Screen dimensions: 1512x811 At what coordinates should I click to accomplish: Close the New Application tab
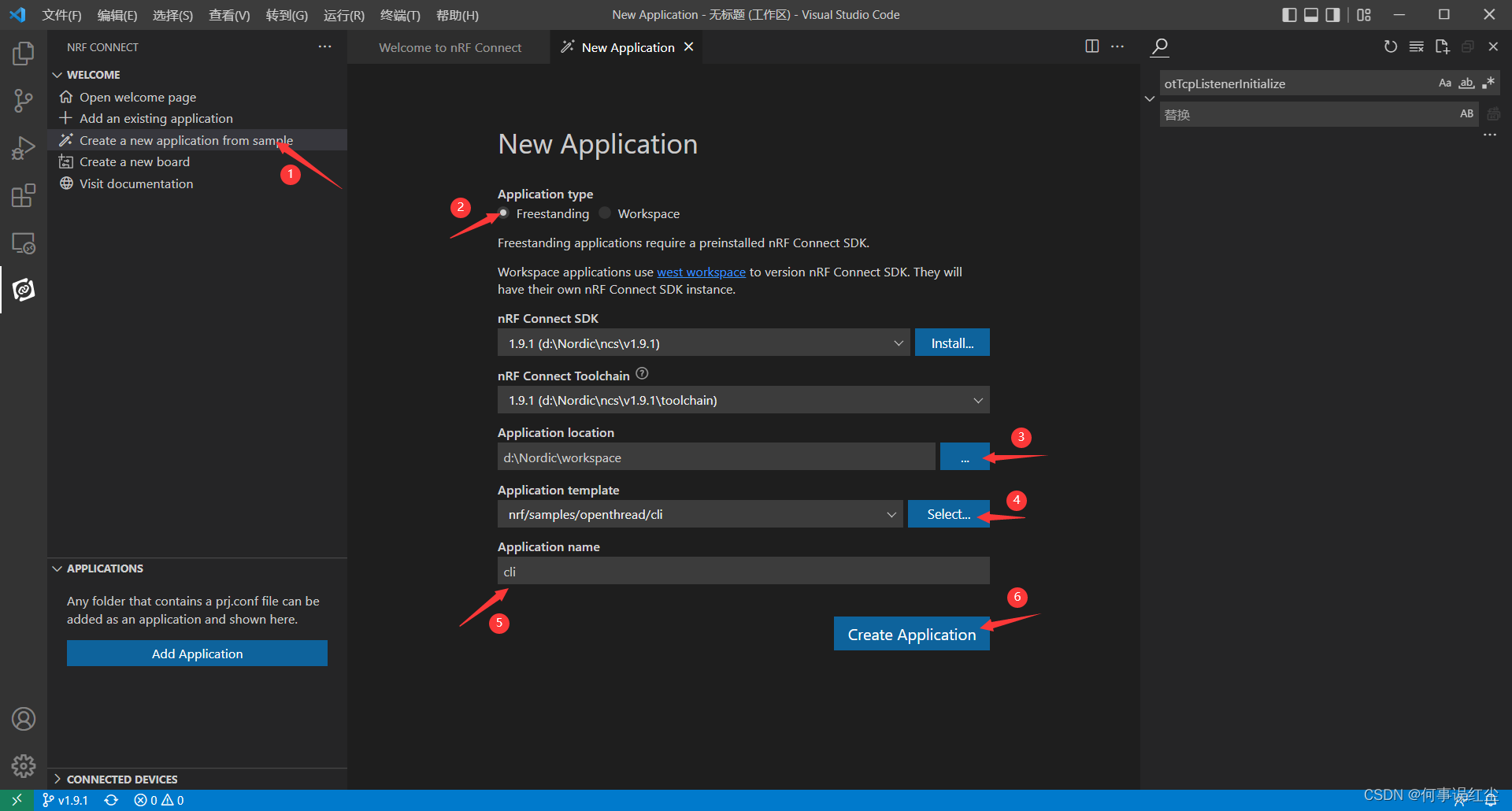(x=689, y=46)
